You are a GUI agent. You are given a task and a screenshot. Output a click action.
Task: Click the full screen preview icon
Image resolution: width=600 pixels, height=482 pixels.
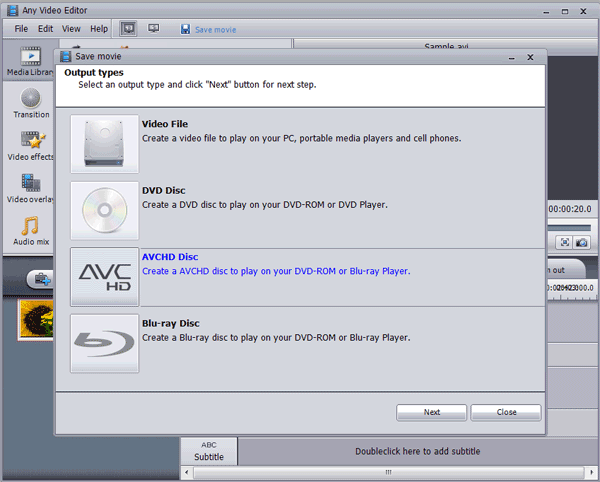pos(565,243)
